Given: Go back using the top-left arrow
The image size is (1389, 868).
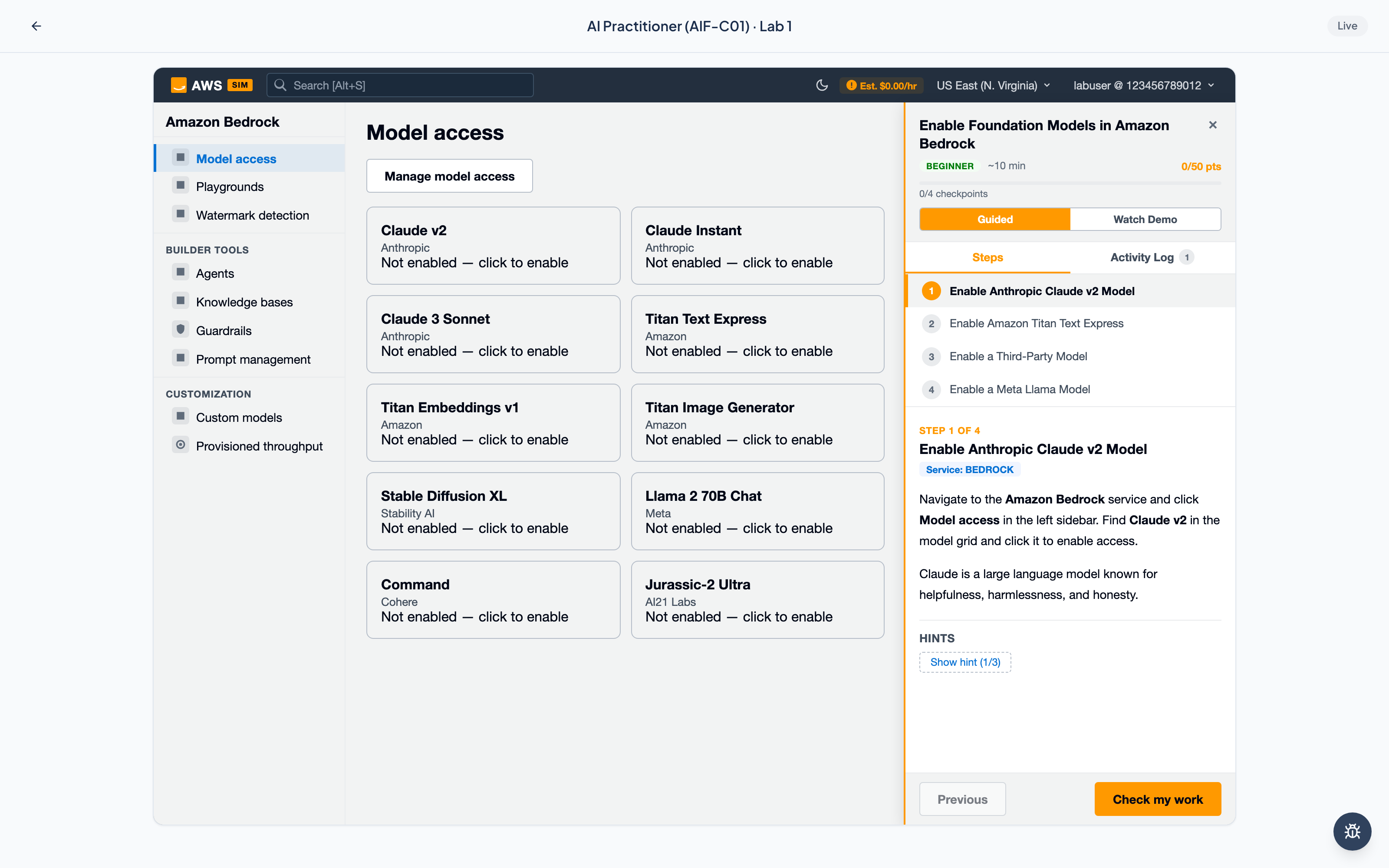Looking at the screenshot, I should click(36, 26).
